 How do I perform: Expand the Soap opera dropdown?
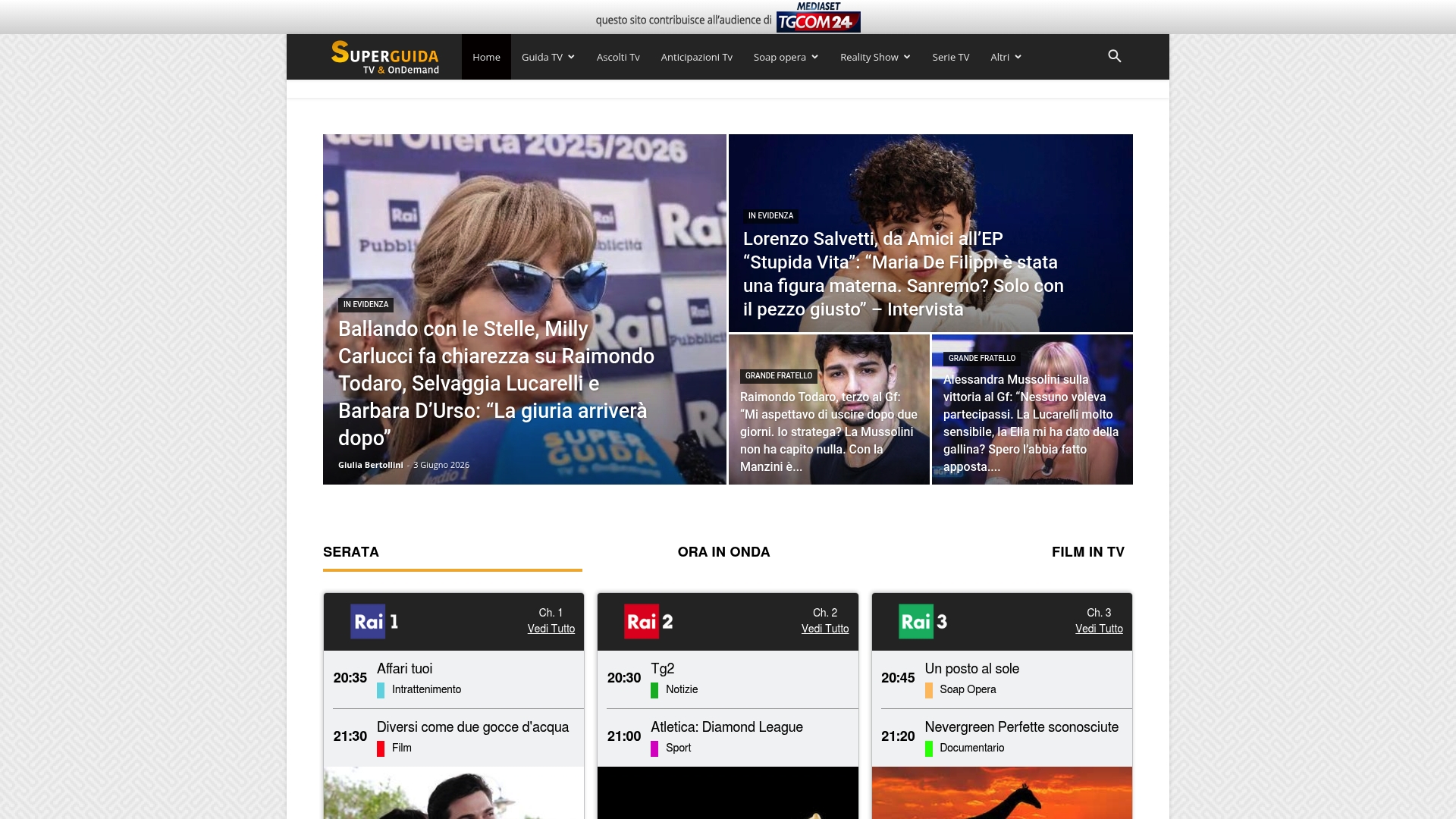(786, 57)
